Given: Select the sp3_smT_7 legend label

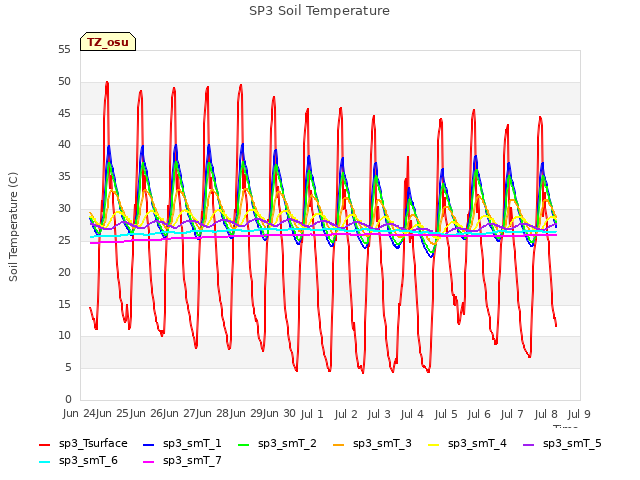Looking at the screenshot, I should [192, 461].
